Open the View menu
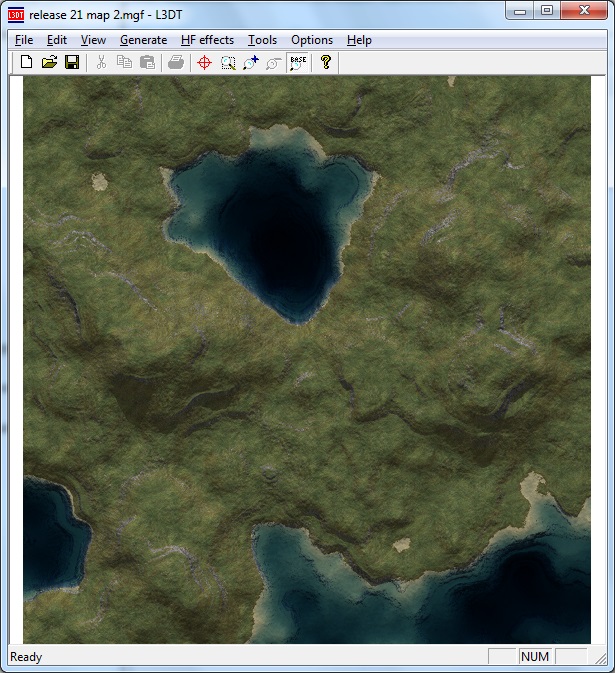Viewport: 615px width, 673px height. (x=93, y=40)
